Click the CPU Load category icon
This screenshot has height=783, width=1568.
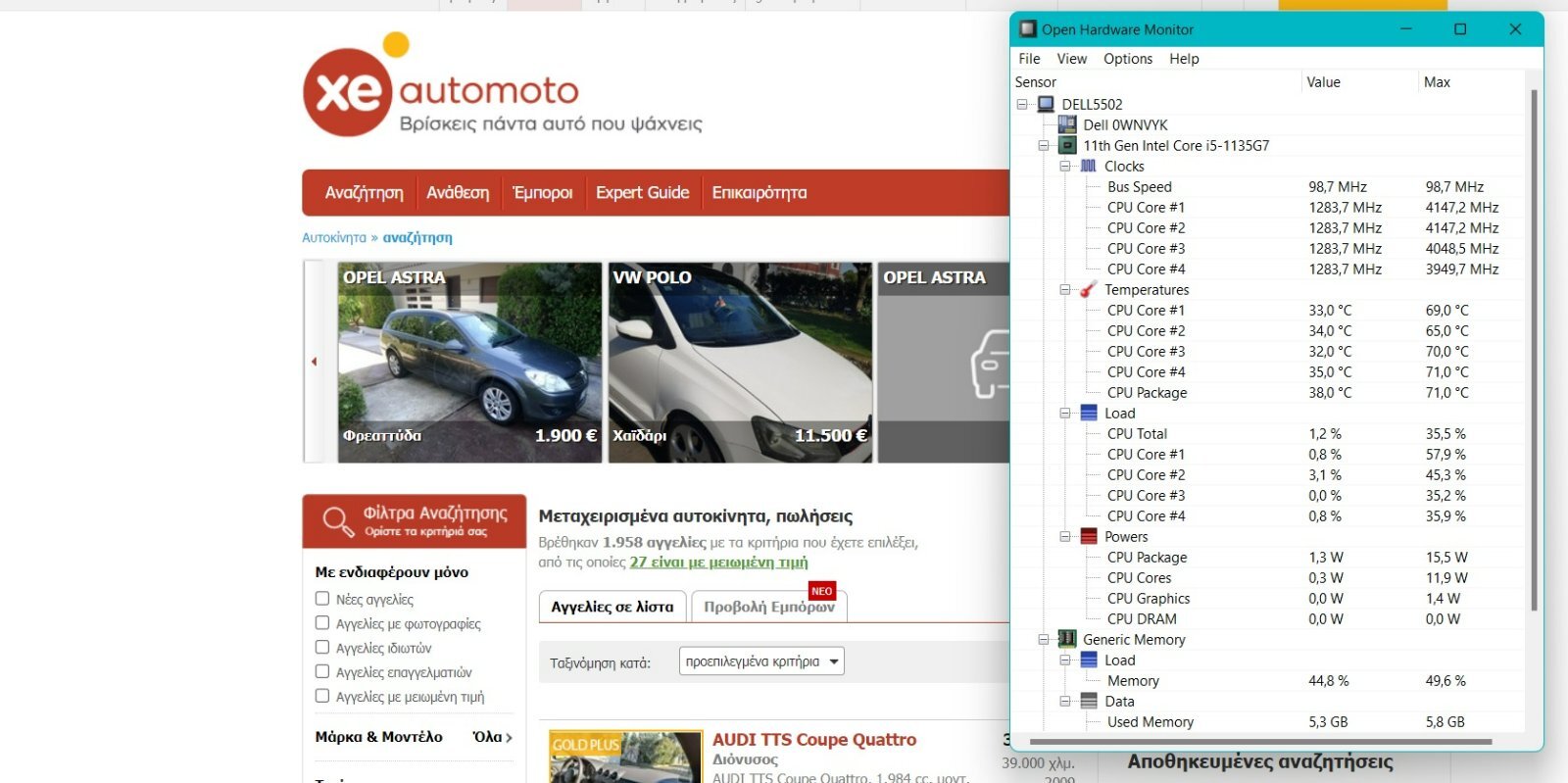click(1089, 413)
